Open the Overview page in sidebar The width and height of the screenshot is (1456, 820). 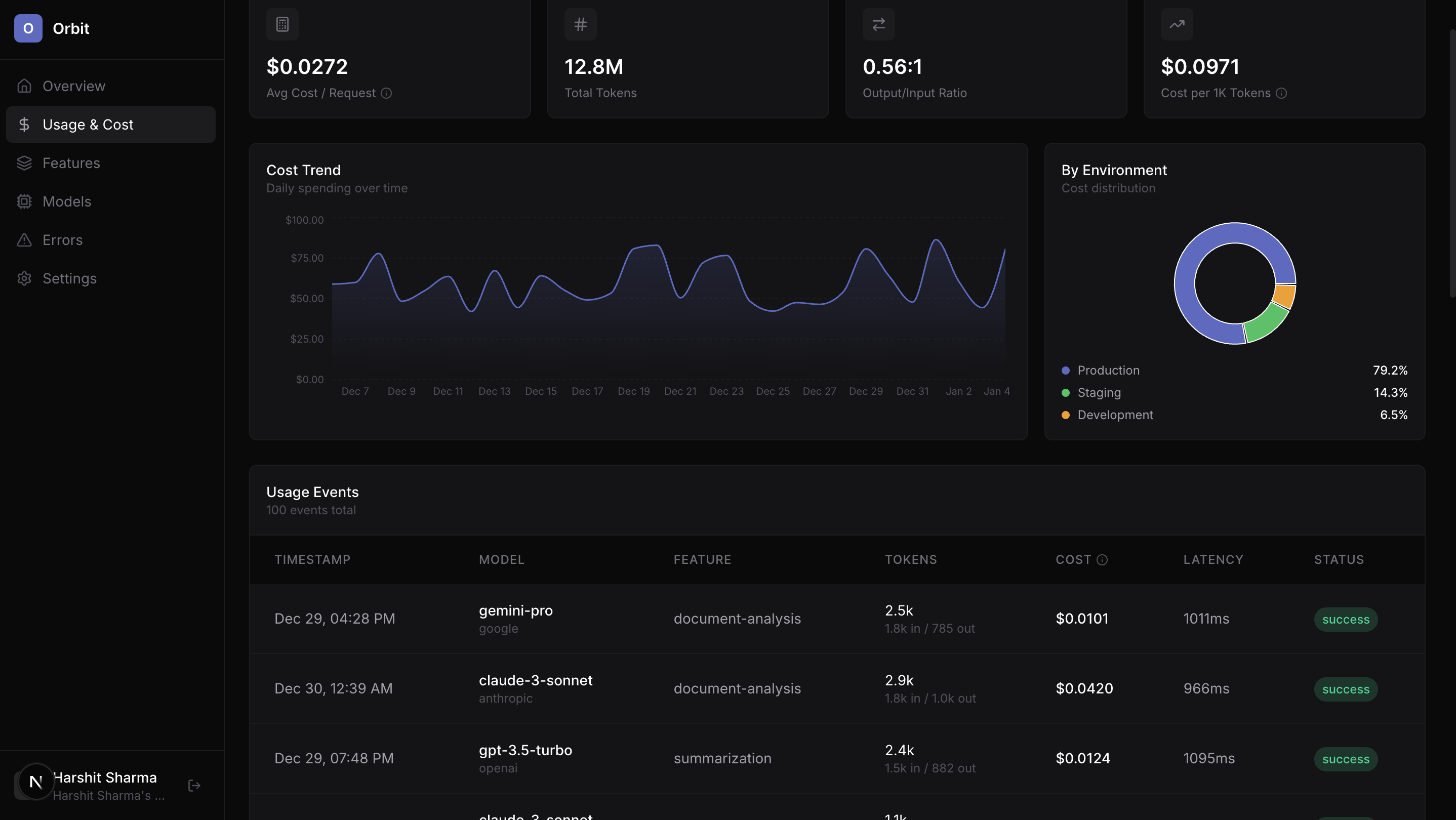(73, 86)
